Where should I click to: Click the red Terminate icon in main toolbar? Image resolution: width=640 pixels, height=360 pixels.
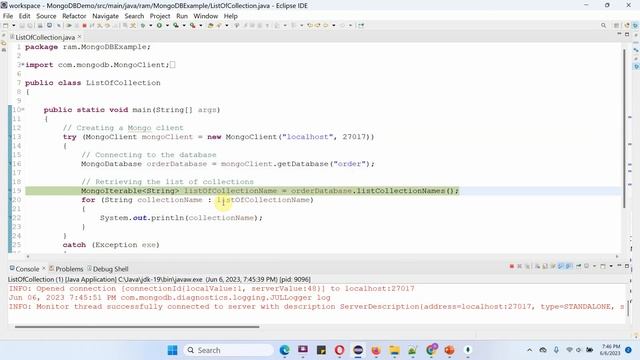84,25
